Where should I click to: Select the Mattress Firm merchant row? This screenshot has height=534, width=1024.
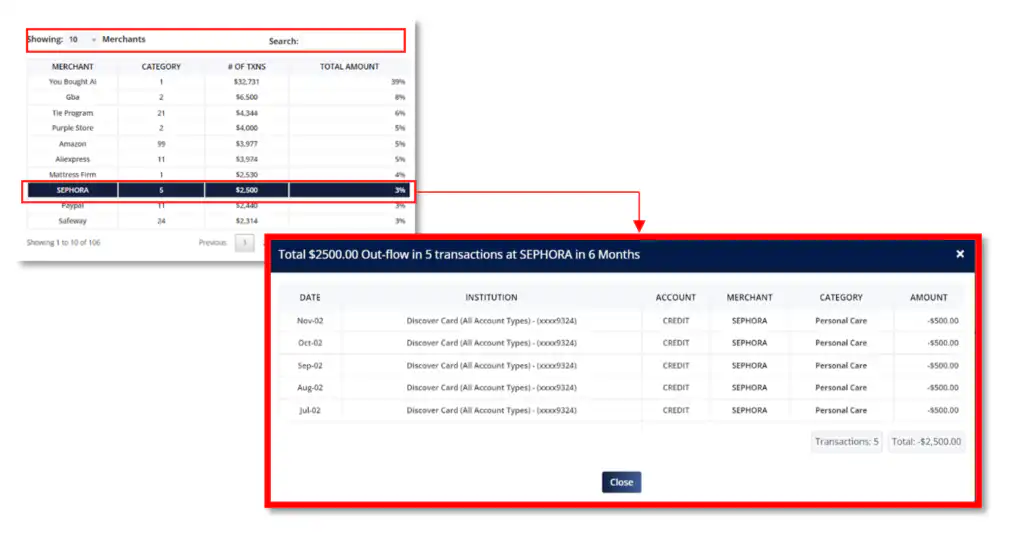(217, 174)
